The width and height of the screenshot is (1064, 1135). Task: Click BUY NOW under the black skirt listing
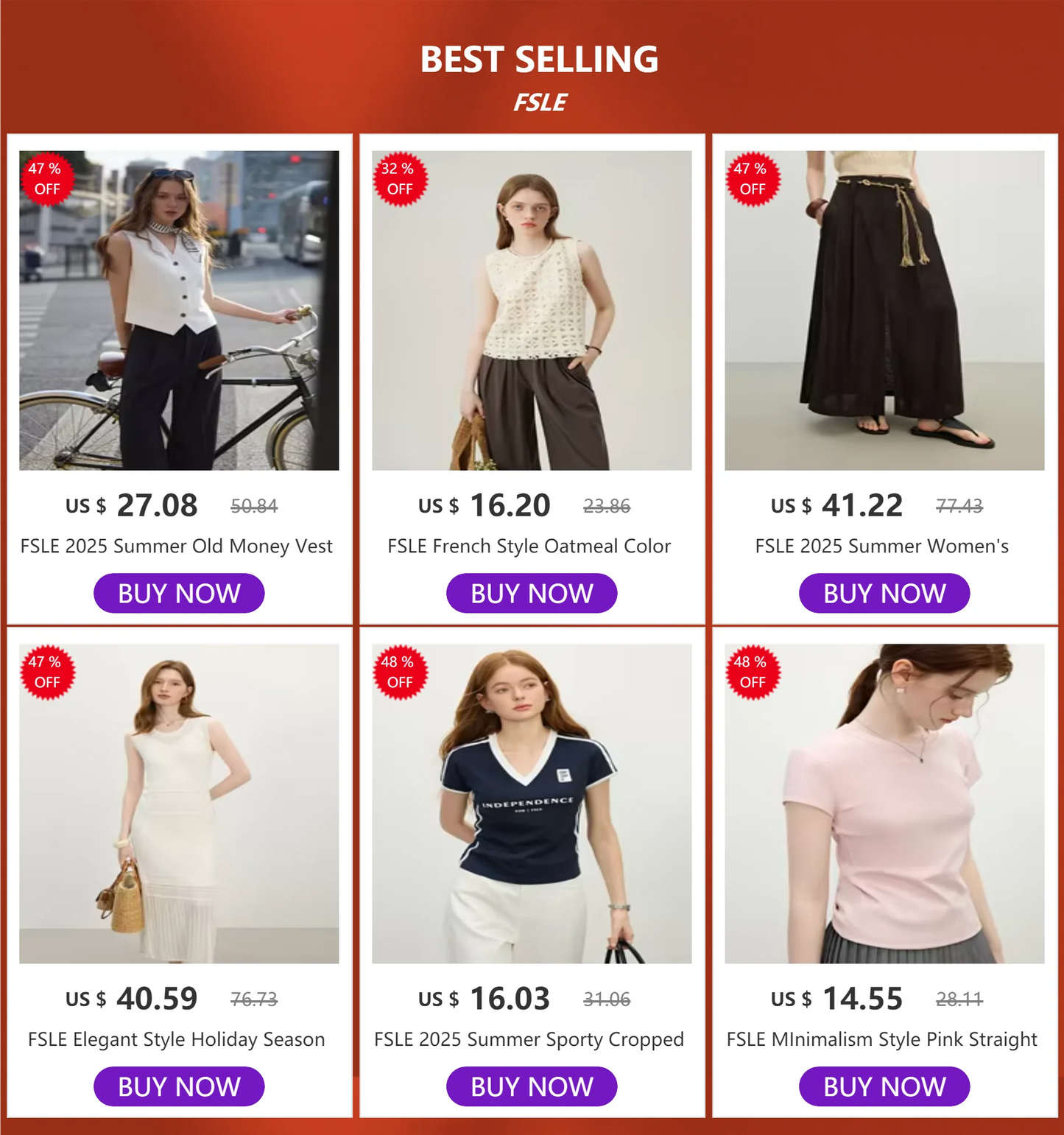[883, 593]
